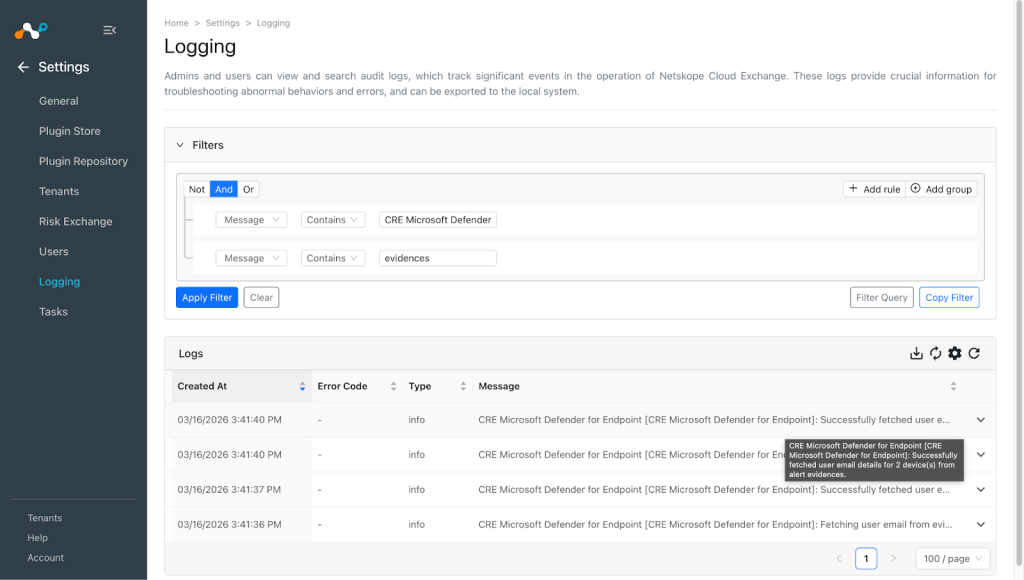Expand the 3:41:36 PM log row
1024x580 pixels.
point(981,524)
